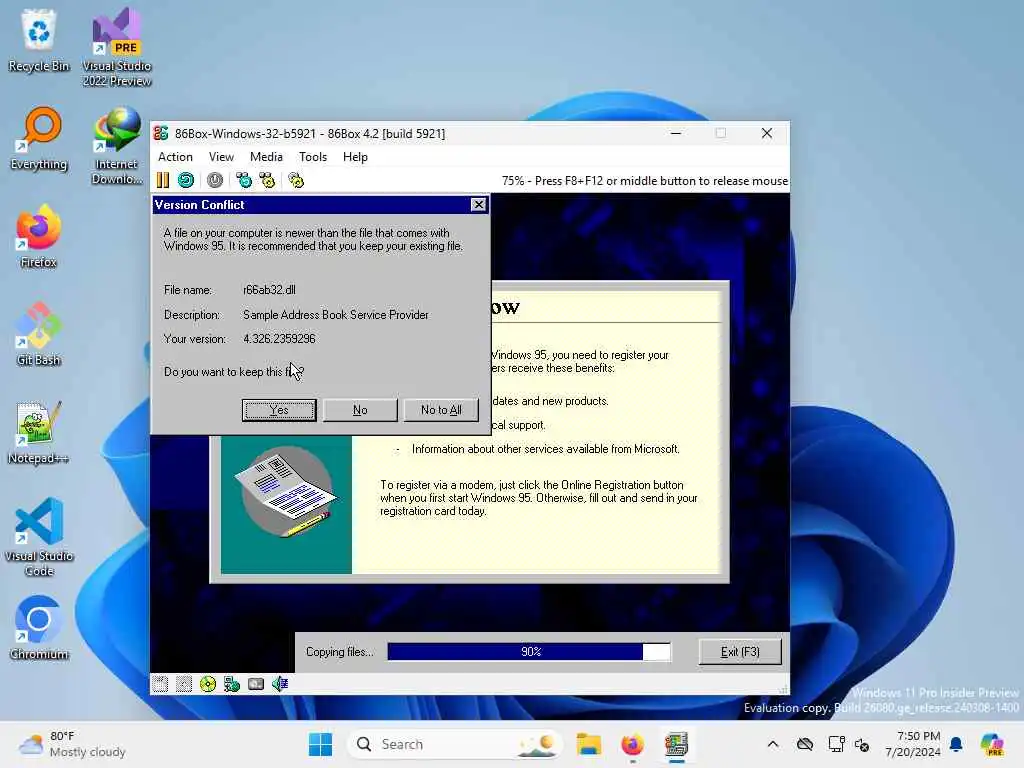Choose No to All button
1024x768 pixels.
pyautogui.click(x=441, y=410)
